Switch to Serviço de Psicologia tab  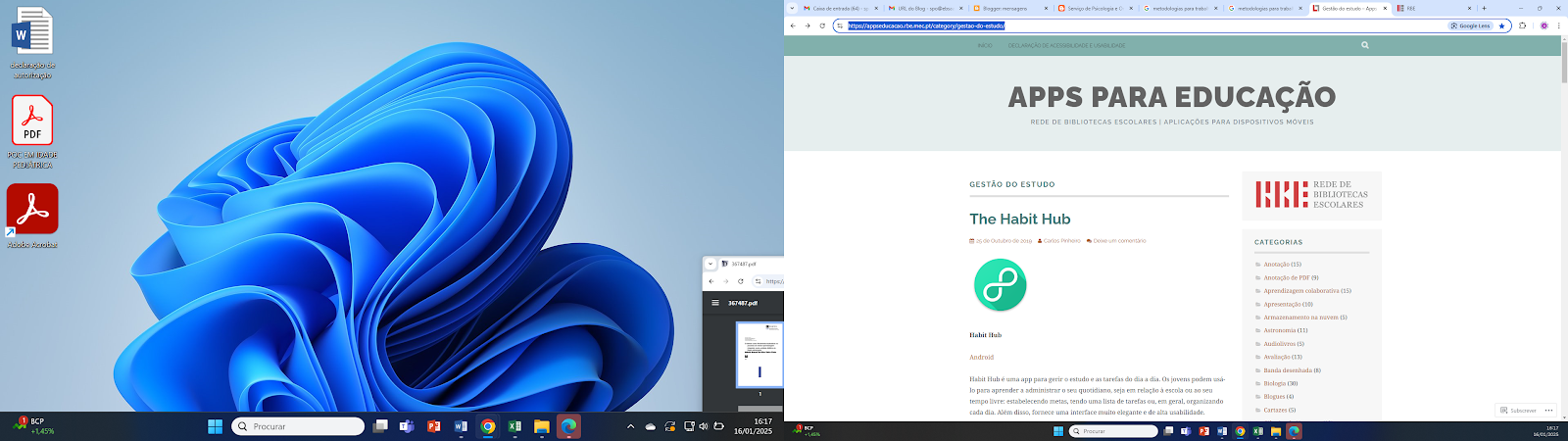click(x=1094, y=8)
